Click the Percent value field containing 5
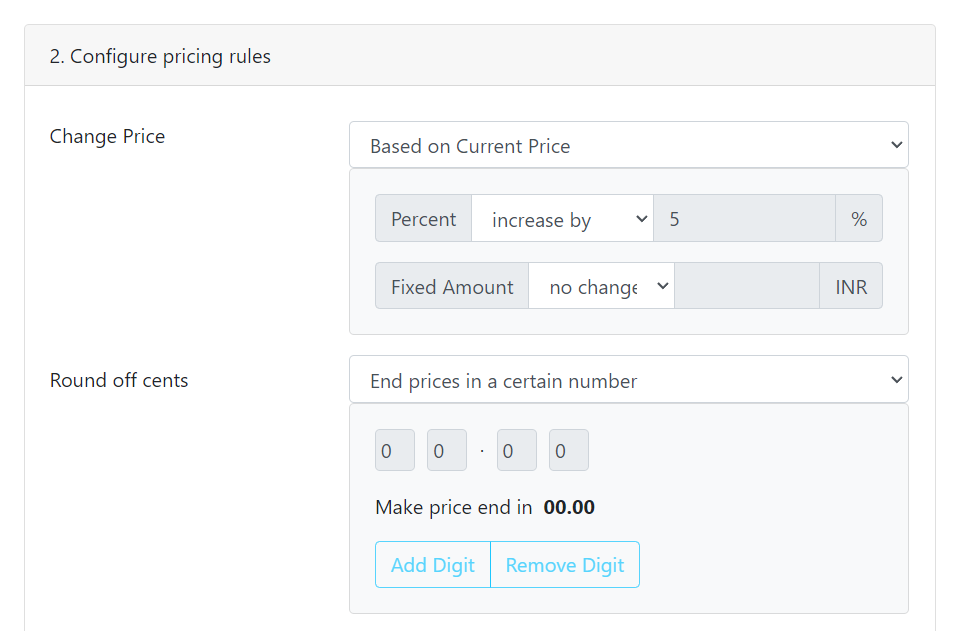Viewport: 964px width, 631px height. tap(744, 220)
